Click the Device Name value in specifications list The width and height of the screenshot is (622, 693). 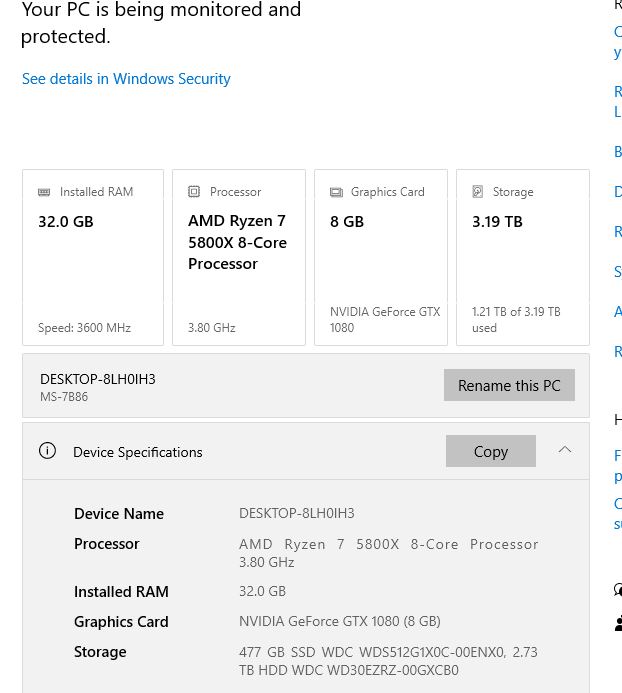tap(296, 513)
